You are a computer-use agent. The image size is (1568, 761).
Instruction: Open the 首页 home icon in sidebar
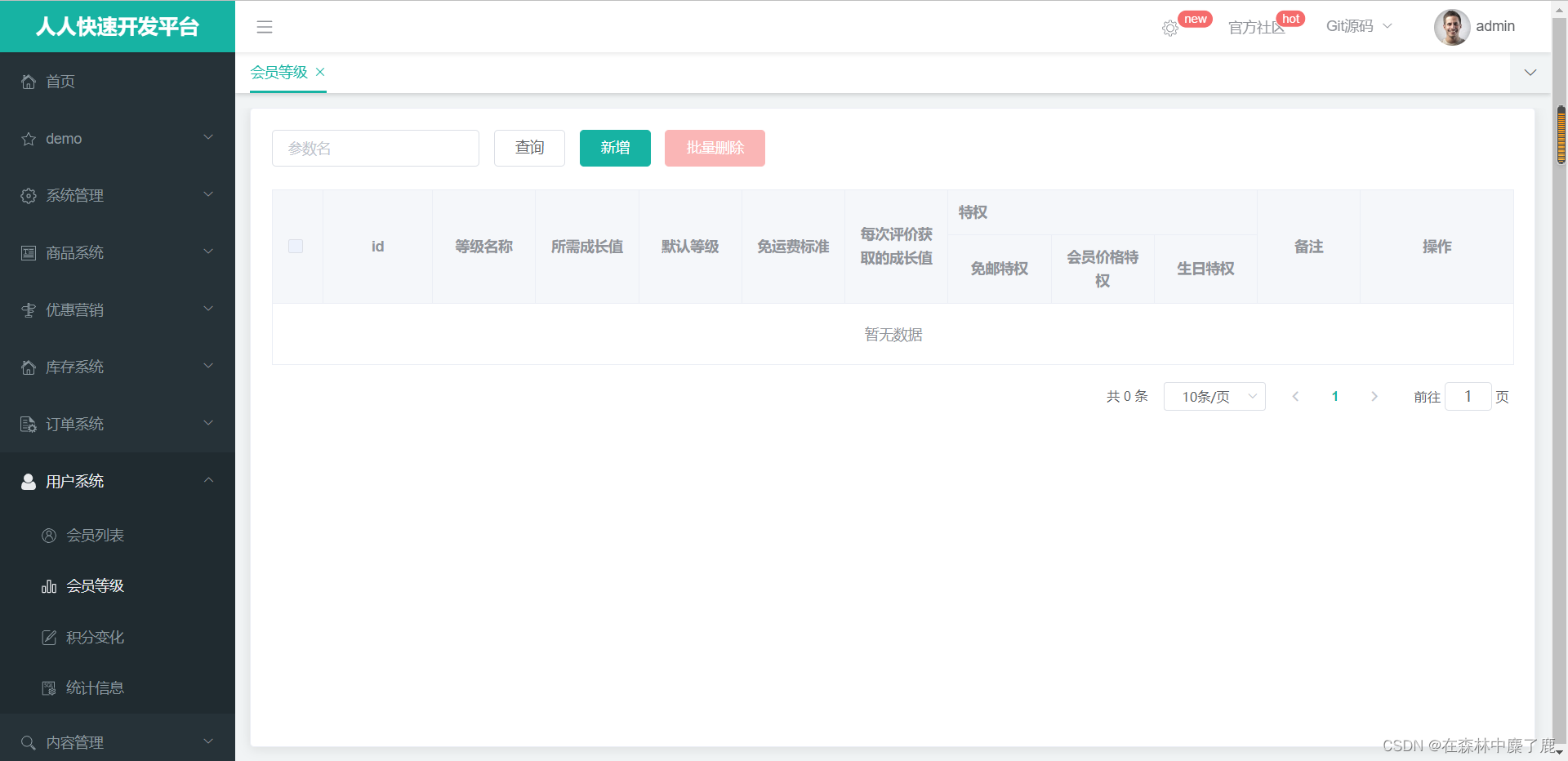point(29,82)
